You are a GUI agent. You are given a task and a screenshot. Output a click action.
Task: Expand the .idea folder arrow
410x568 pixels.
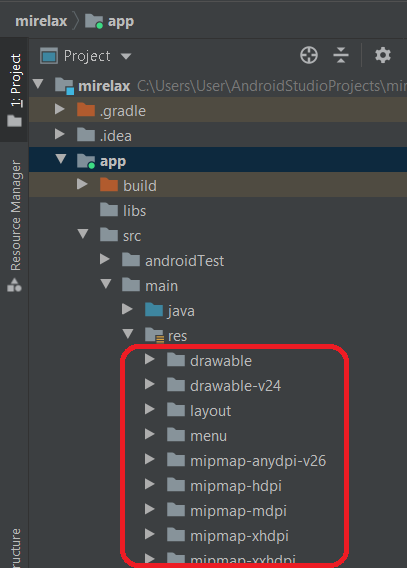pyautogui.click(x=60, y=134)
